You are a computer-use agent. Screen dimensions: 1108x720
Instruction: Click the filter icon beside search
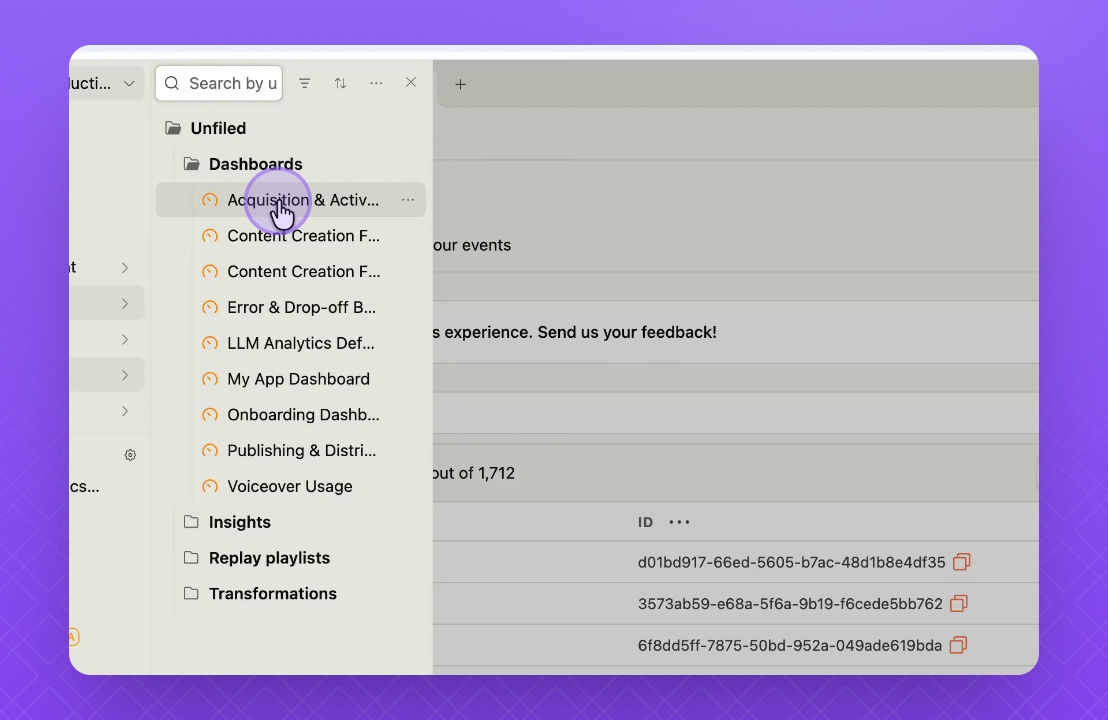(305, 83)
